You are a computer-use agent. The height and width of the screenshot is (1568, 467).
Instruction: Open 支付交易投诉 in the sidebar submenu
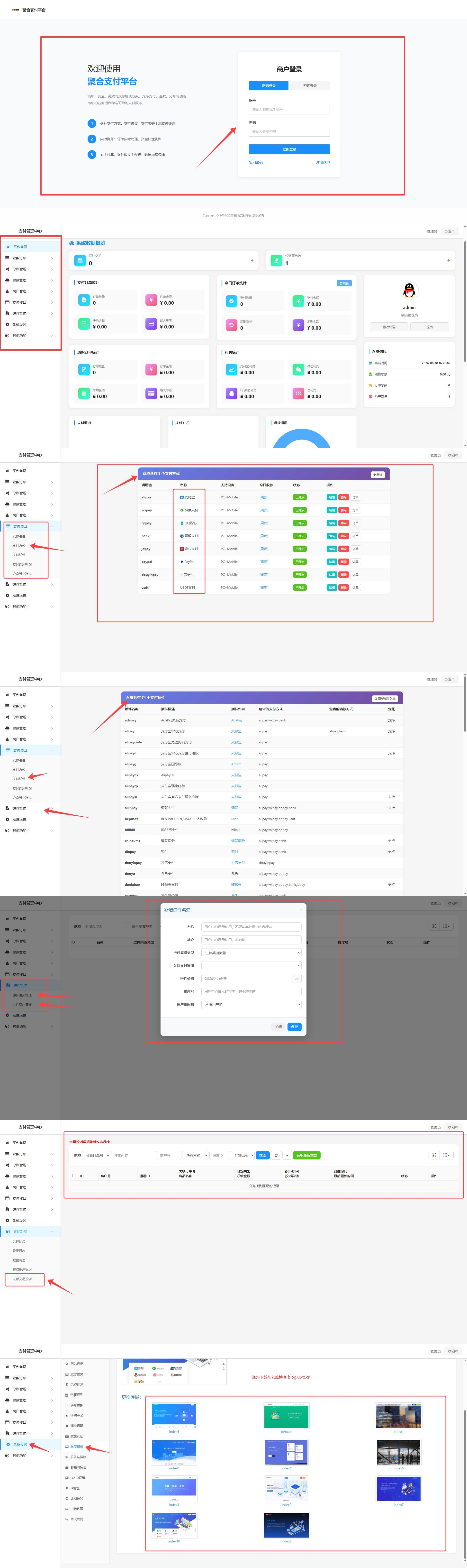click(22, 1279)
